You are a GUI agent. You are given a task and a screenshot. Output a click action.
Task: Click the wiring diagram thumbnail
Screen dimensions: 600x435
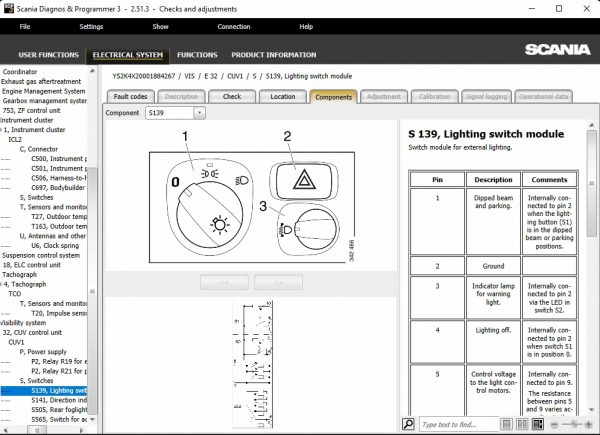tap(253, 364)
